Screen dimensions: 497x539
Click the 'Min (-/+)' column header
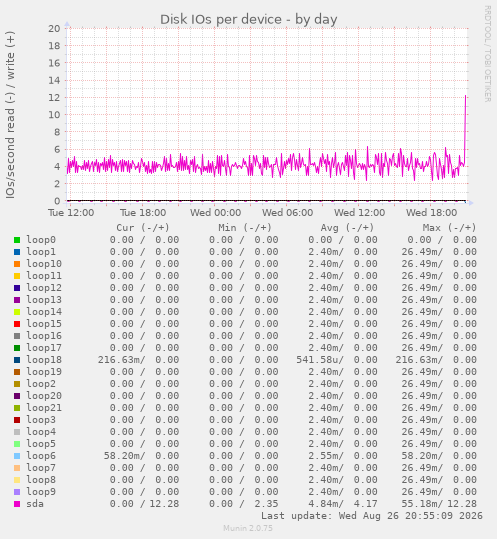pos(245,228)
